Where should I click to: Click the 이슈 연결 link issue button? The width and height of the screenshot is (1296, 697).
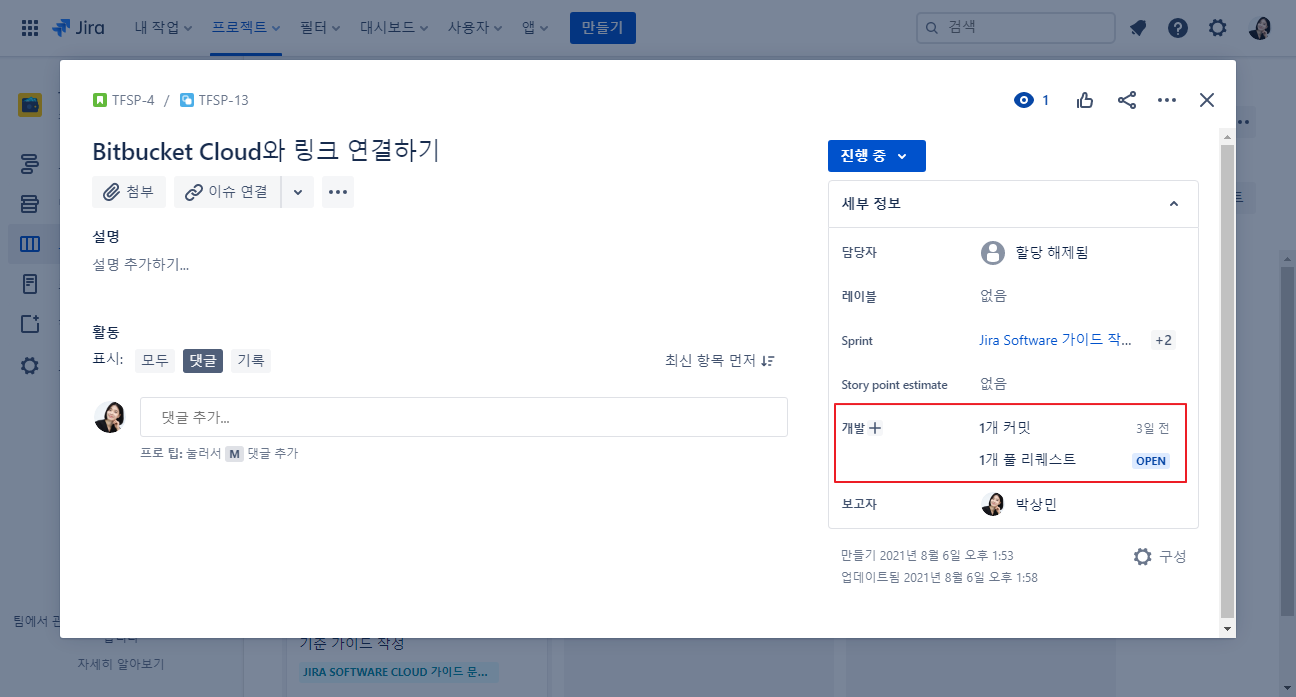click(227, 192)
